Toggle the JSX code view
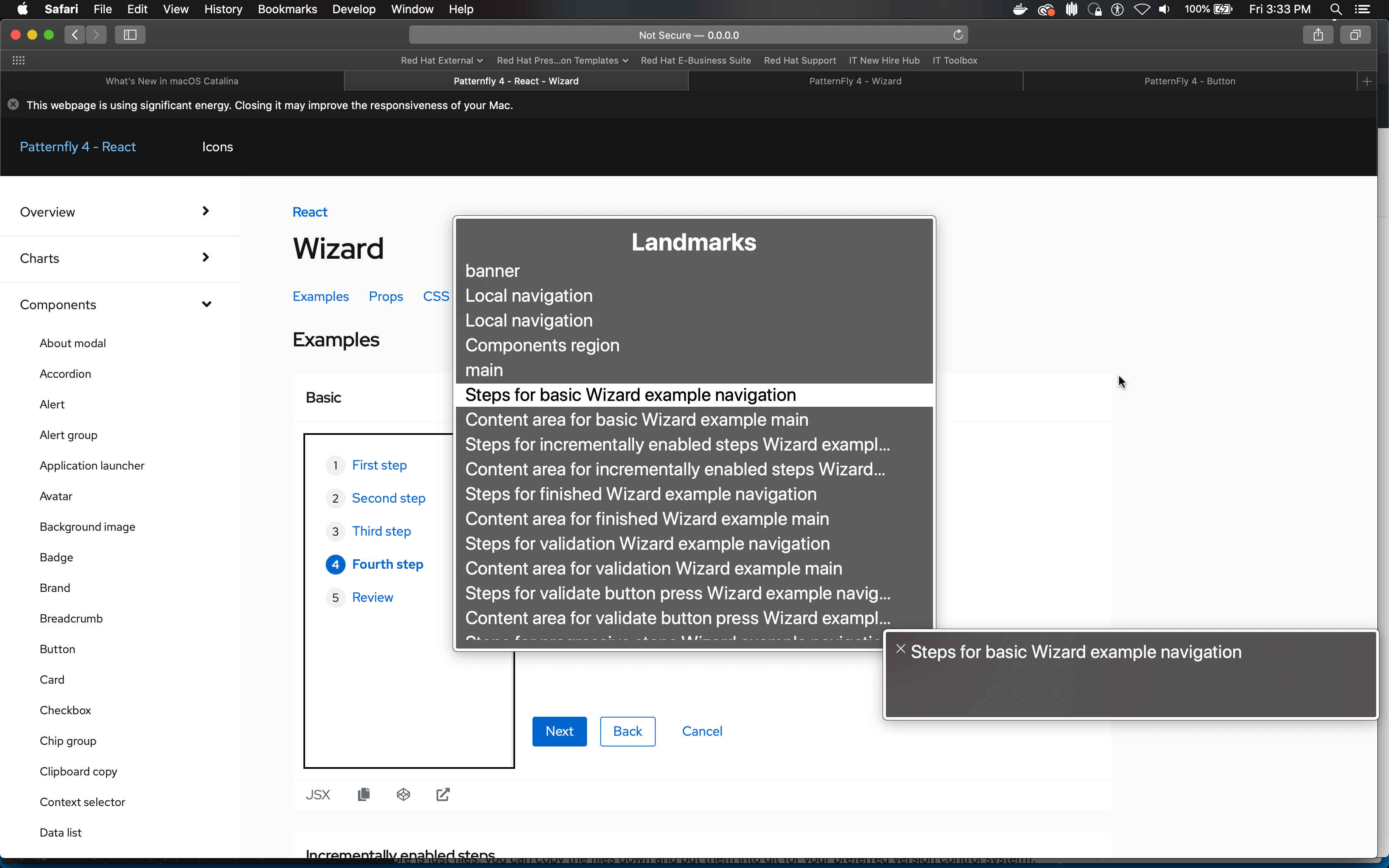 coord(318,794)
